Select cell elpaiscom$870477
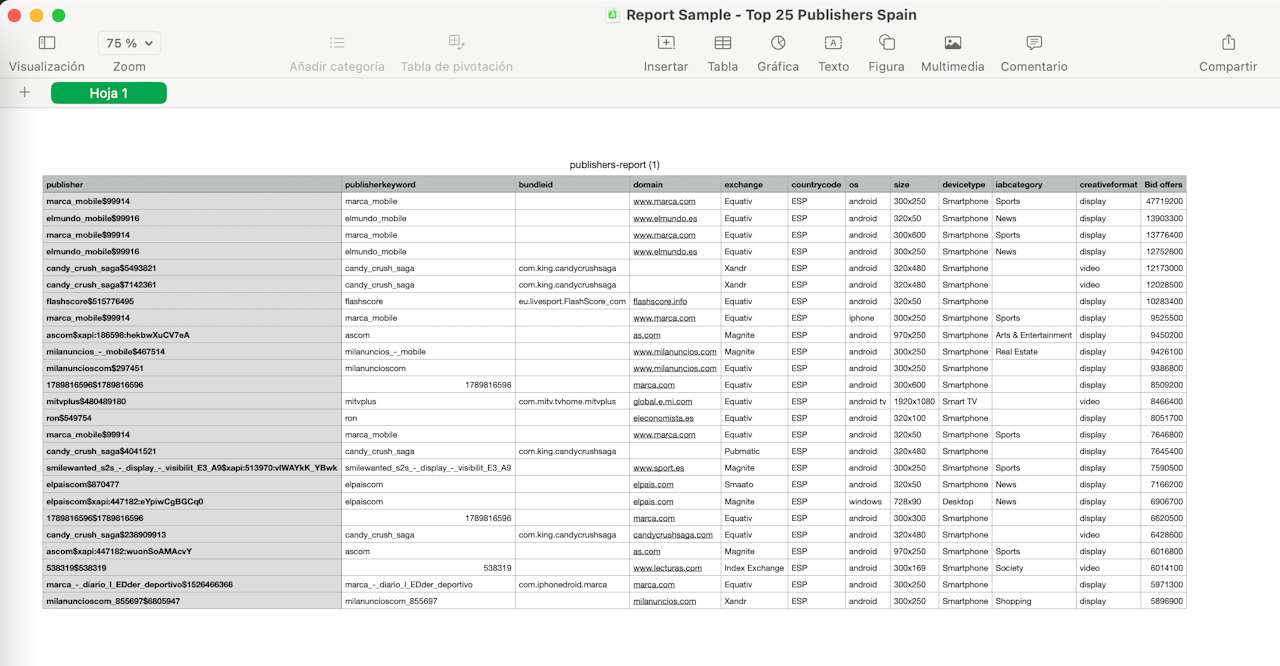This screenshot has width=1280, height=666. (x=192, y=485)
